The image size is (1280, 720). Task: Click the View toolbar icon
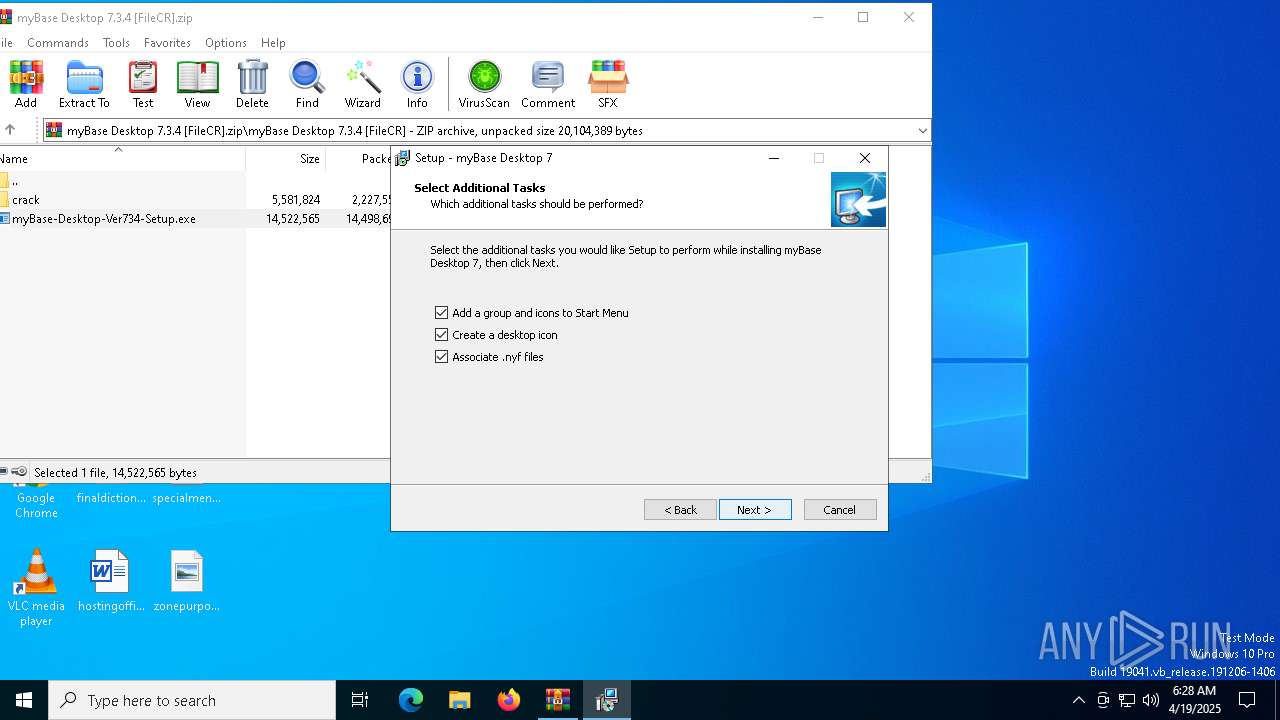pyautogui.click(x=197, y=84)
